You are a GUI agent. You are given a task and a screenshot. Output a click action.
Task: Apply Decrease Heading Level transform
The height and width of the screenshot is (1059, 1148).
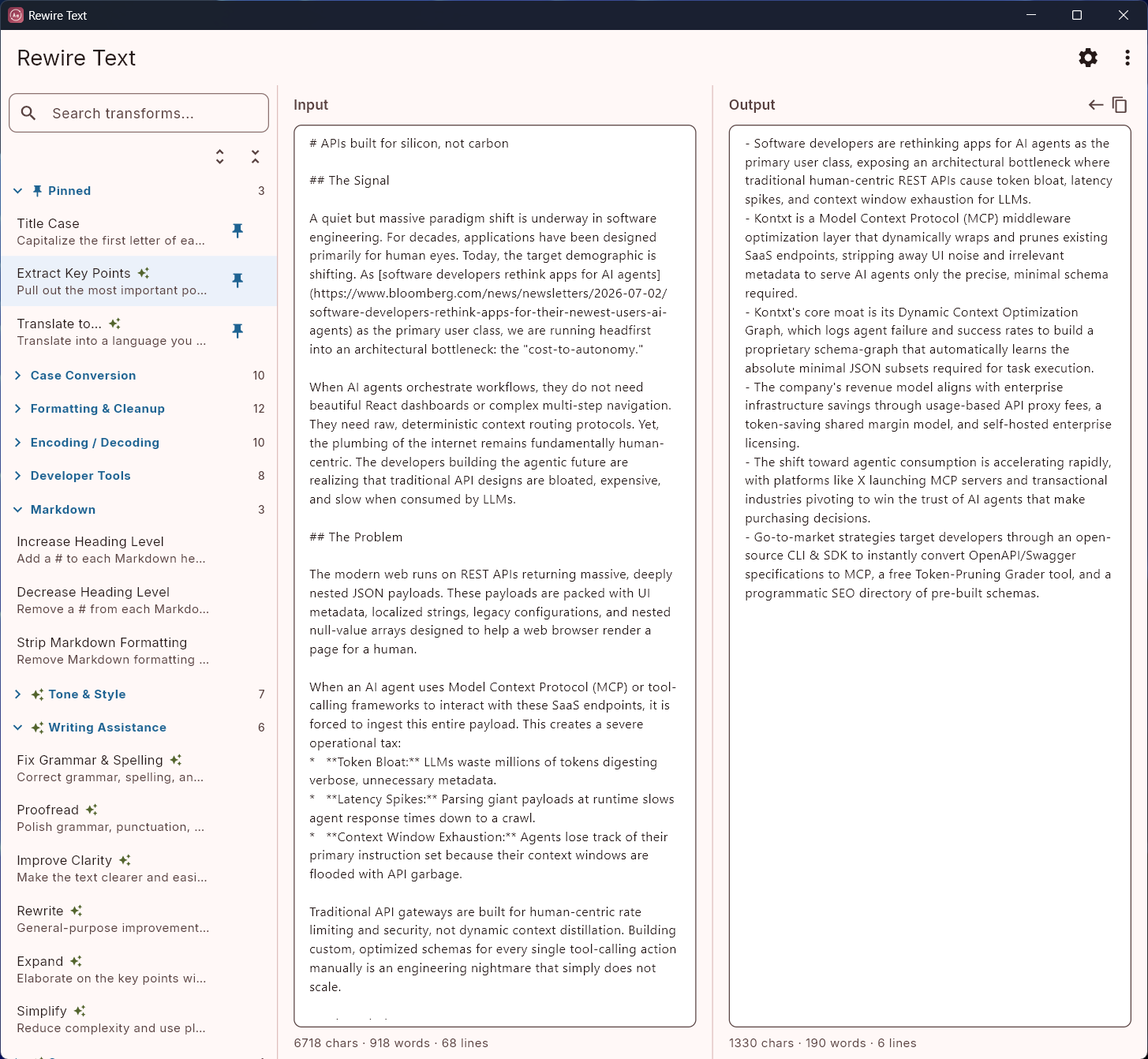point(139,601)
